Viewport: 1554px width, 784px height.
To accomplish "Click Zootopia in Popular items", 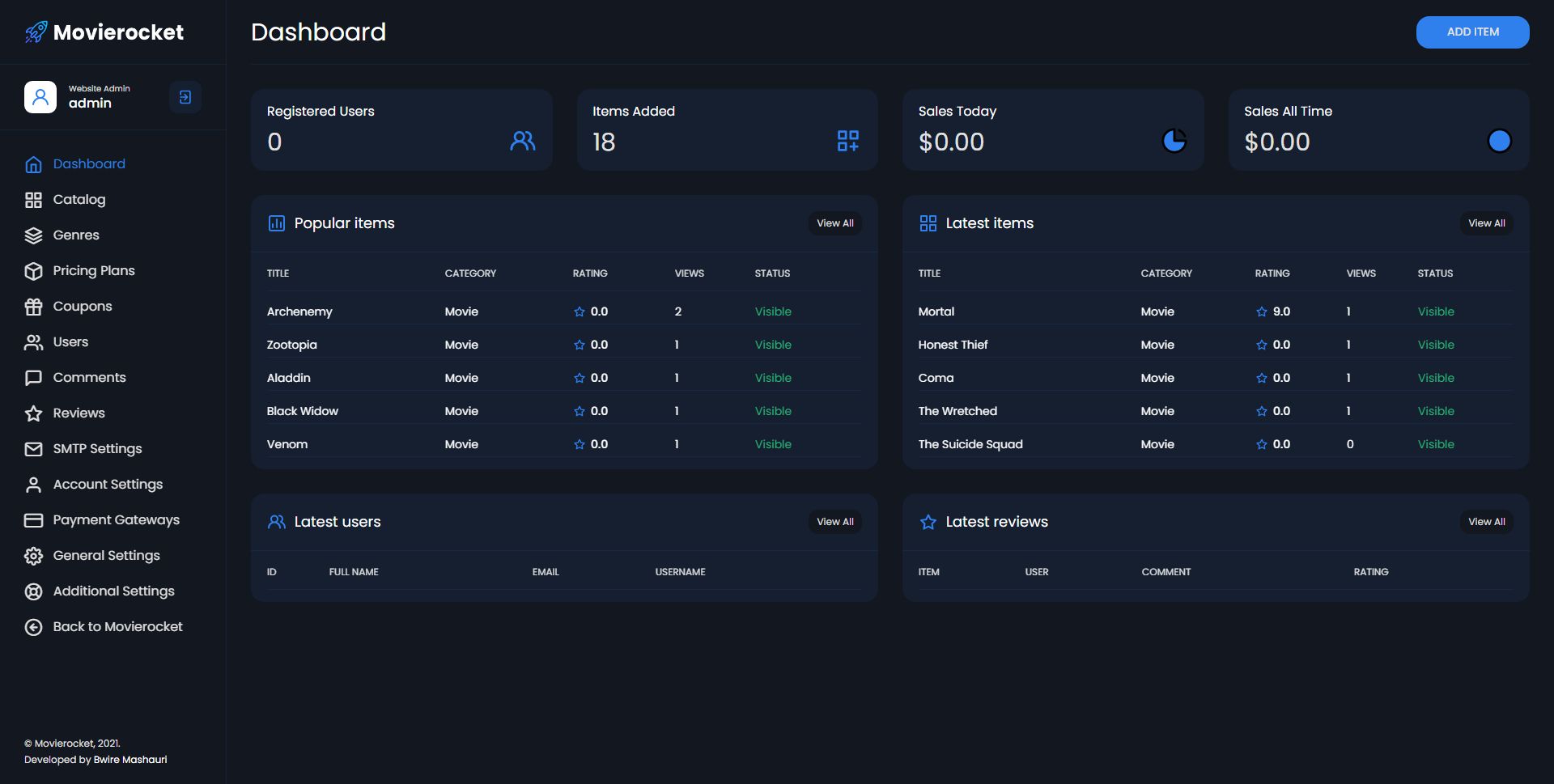I will click(x=292, y=345).
